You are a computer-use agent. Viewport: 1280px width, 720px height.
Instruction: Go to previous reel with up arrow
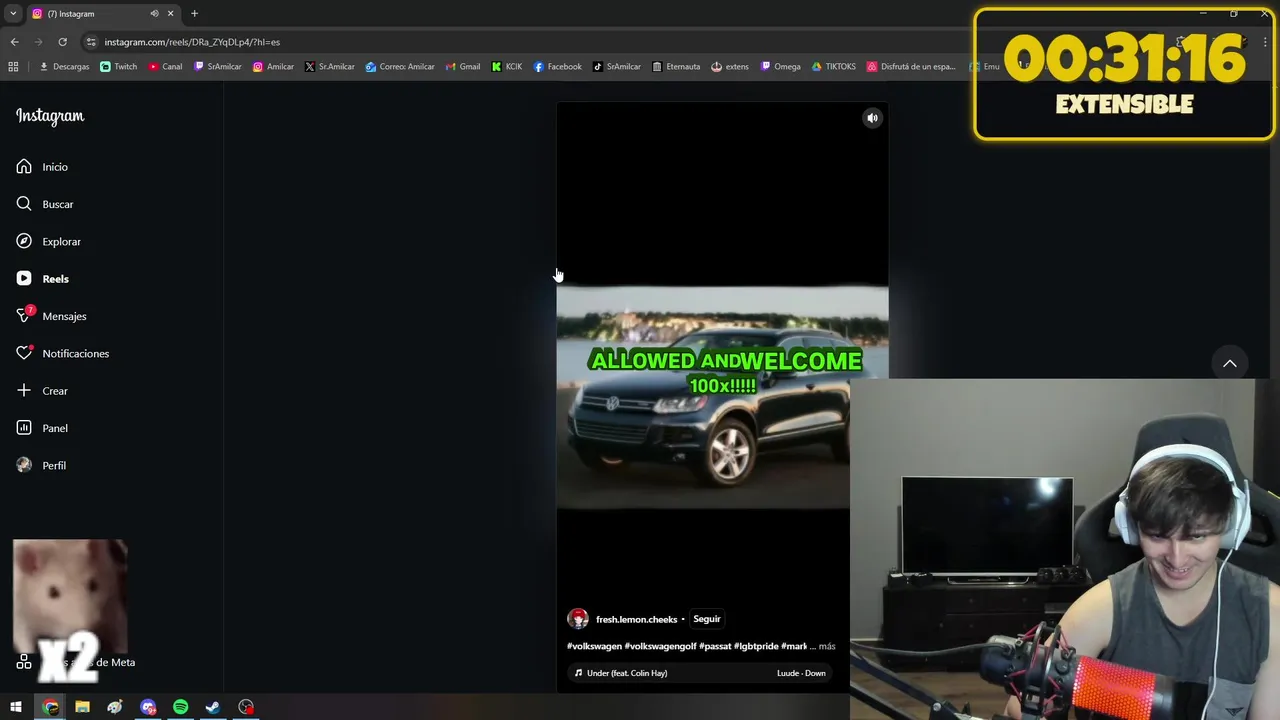1230,363
